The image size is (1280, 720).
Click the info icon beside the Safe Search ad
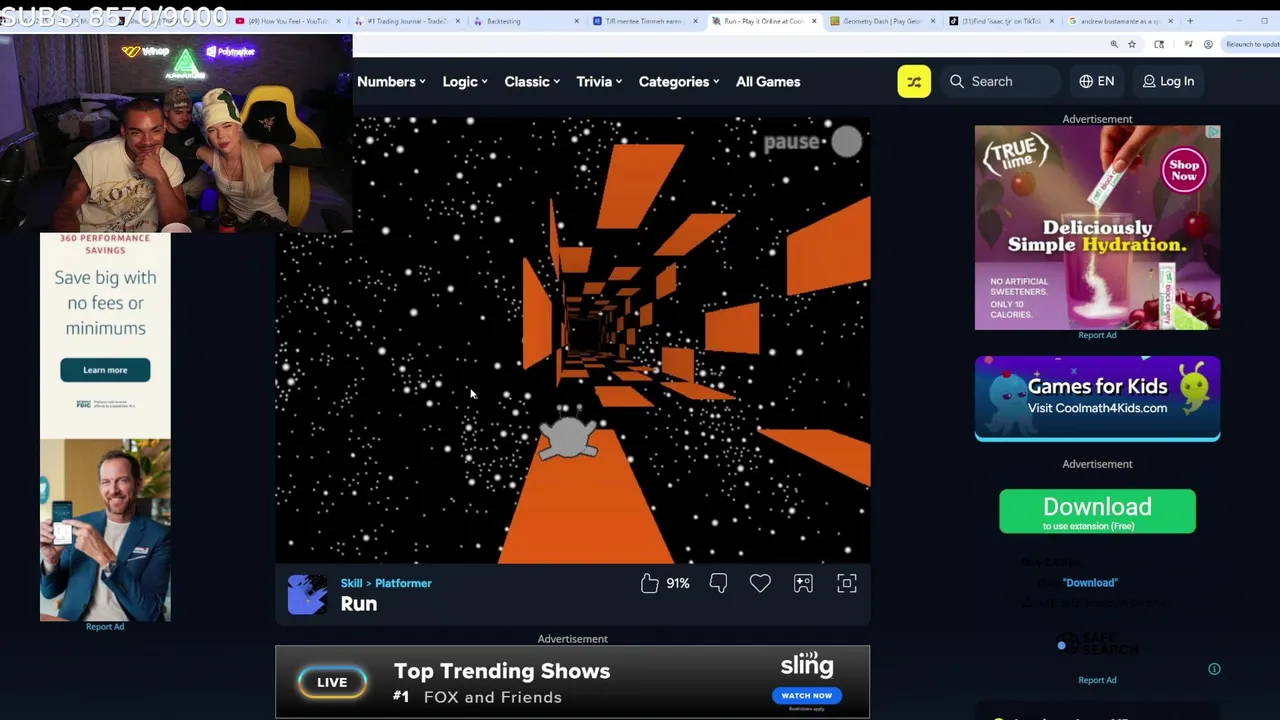(x=1214, y=669)
